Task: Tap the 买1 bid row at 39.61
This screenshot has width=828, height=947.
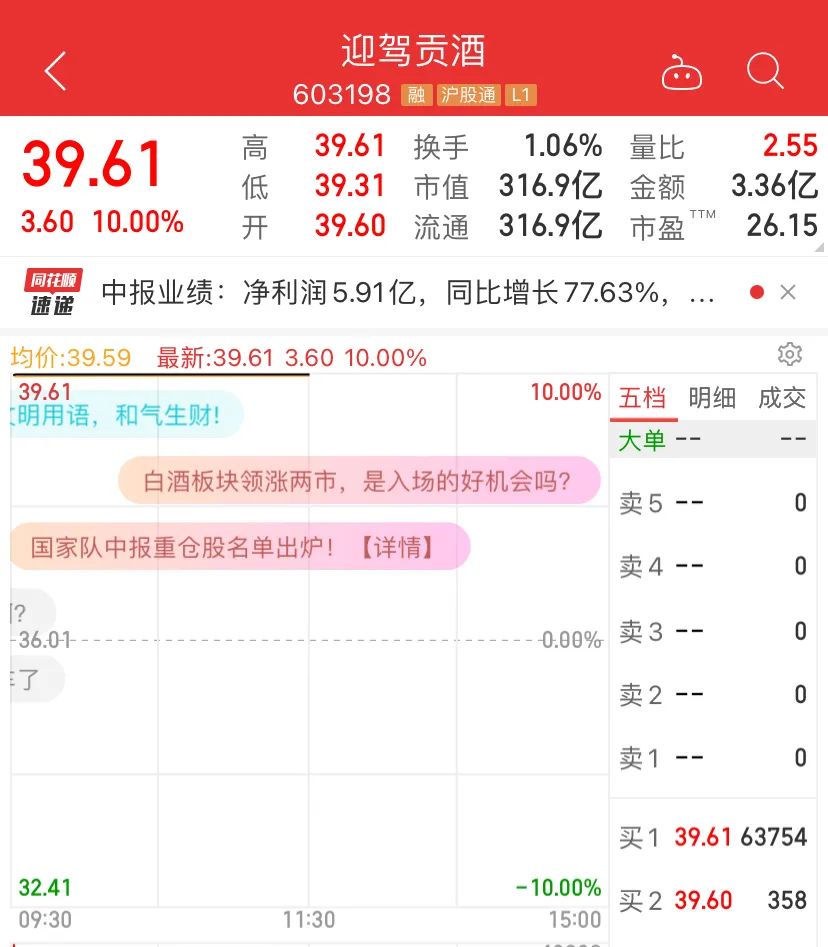Action: (x=712, y=837)
